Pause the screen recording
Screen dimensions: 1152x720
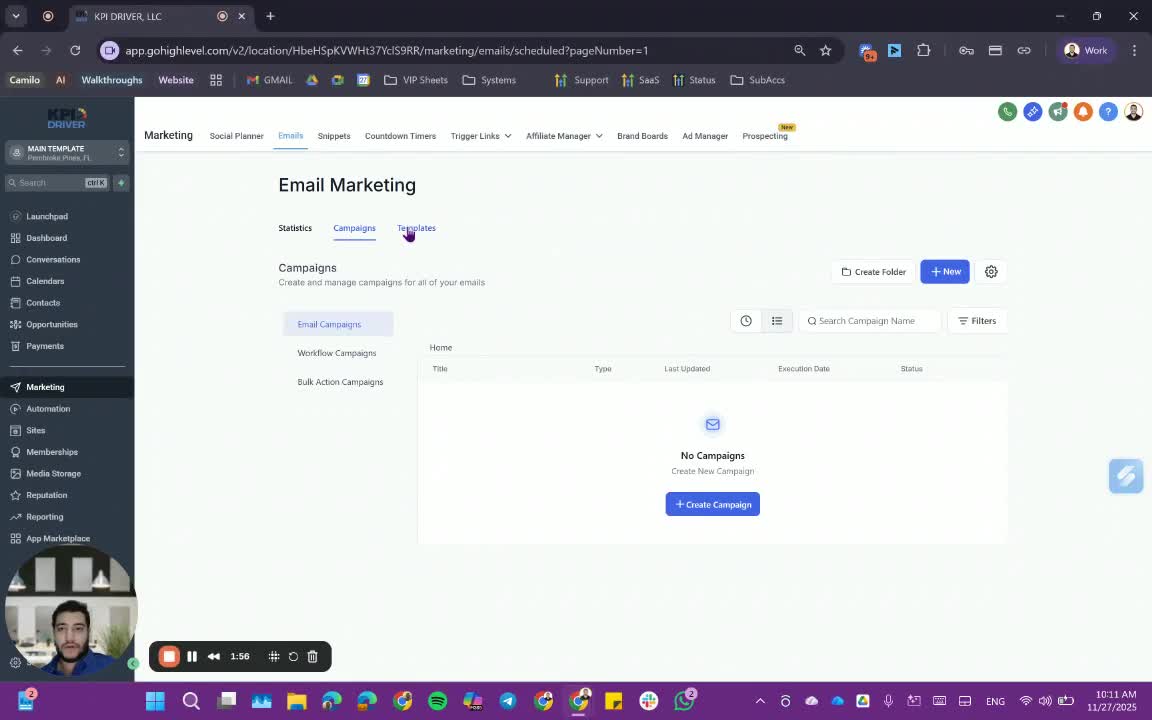[x=192, y=657]
